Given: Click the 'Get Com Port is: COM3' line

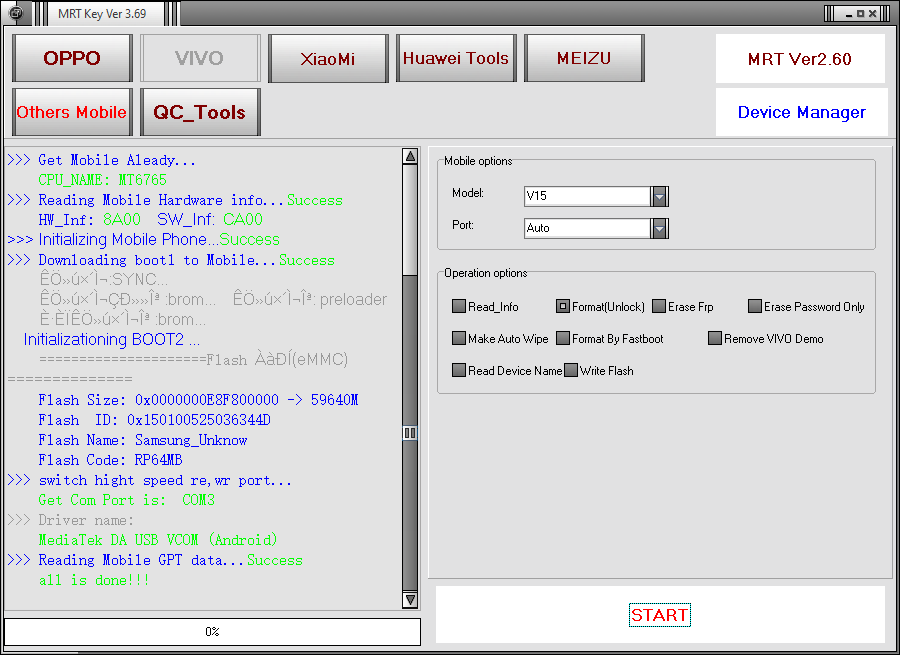Looking at the screenshot, I should 126,500.
